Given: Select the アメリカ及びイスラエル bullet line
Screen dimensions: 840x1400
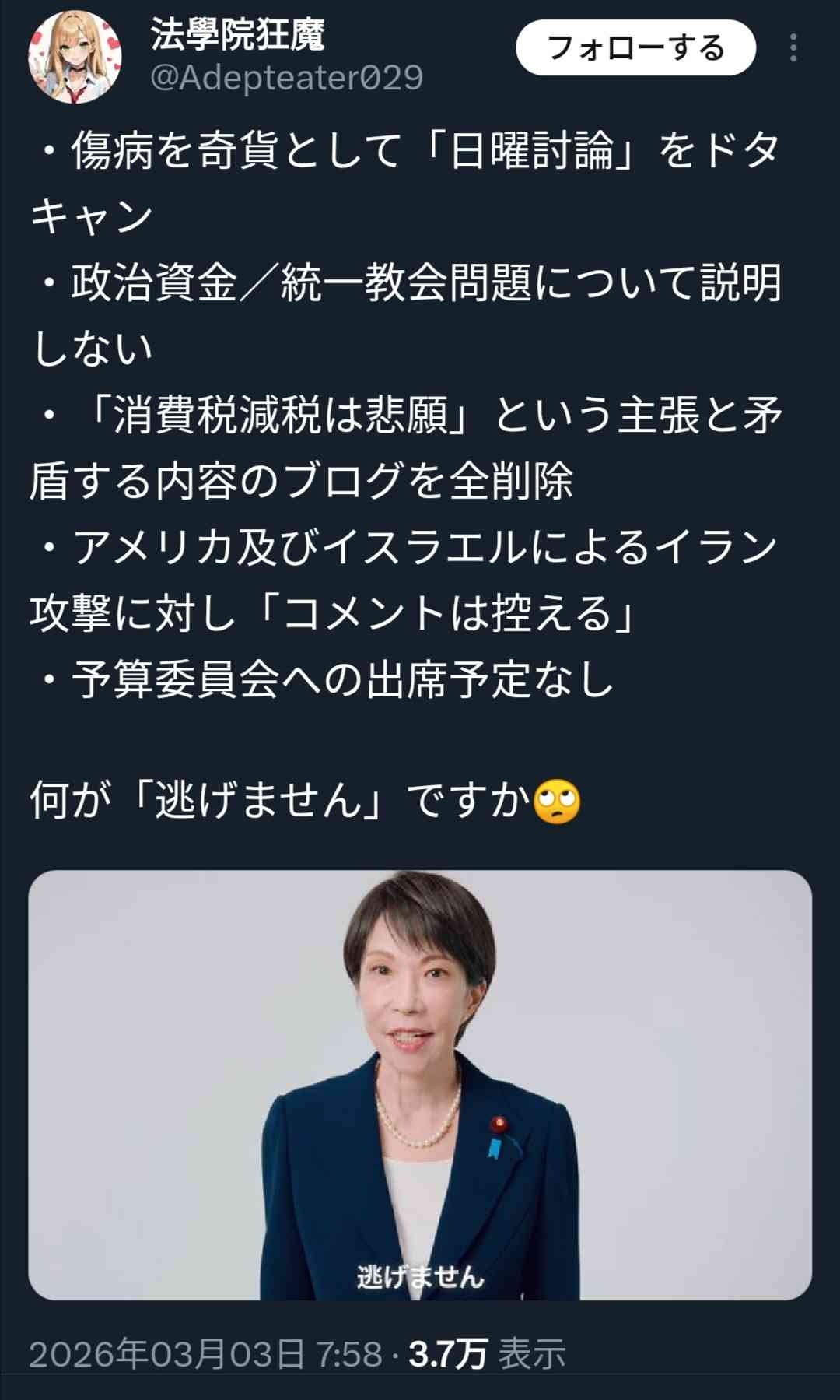Looking at the screenshot, I should pyautogui.click(x=404, y=580).
